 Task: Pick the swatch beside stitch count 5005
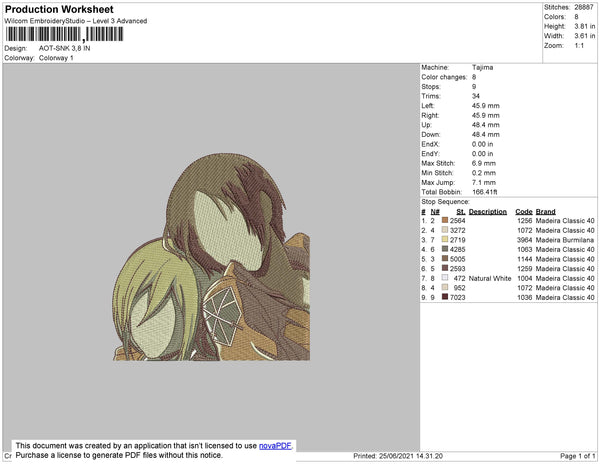(x=445, y=259)
